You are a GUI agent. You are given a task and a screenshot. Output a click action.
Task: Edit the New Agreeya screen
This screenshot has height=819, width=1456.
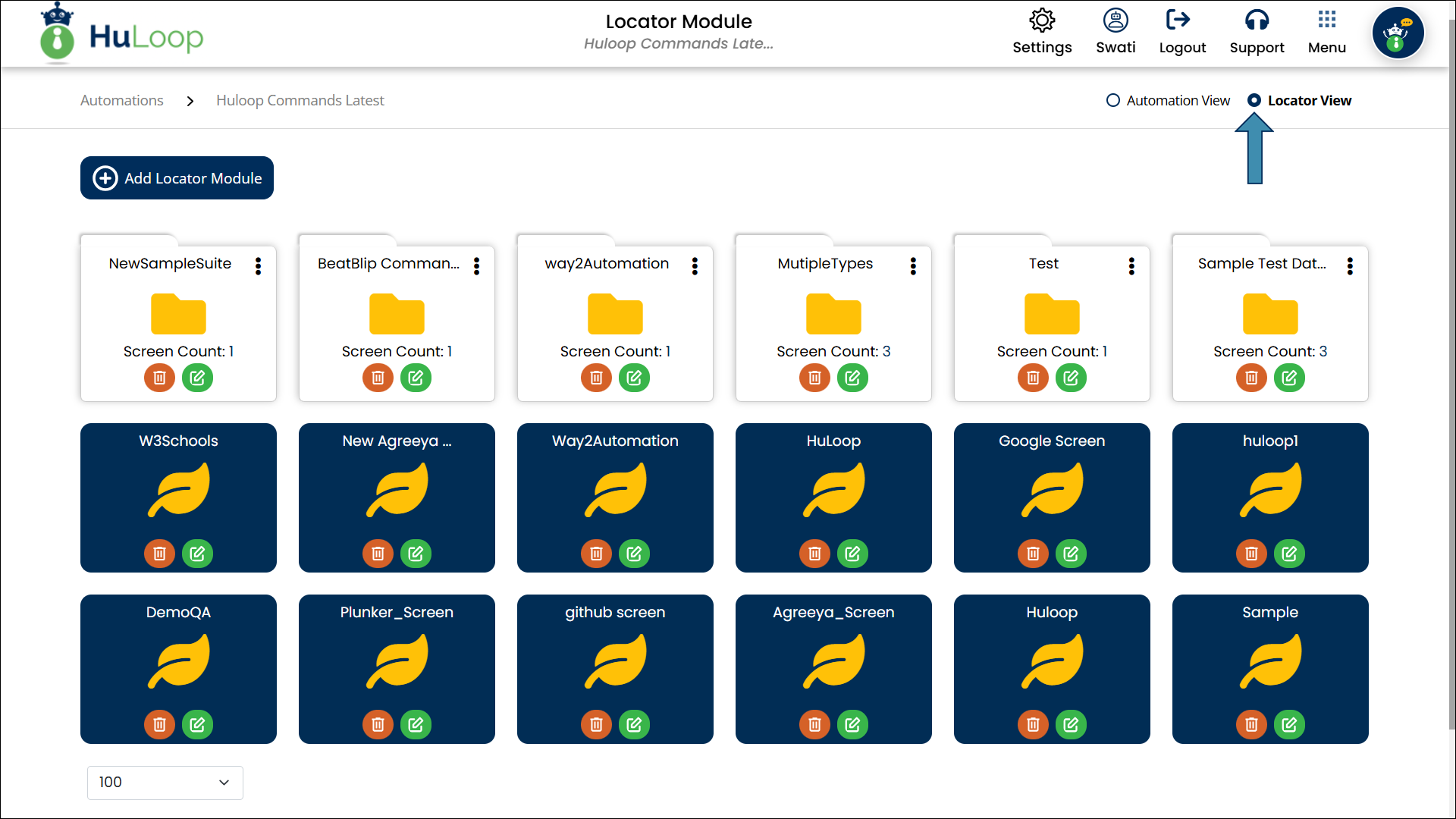(416, 554)
